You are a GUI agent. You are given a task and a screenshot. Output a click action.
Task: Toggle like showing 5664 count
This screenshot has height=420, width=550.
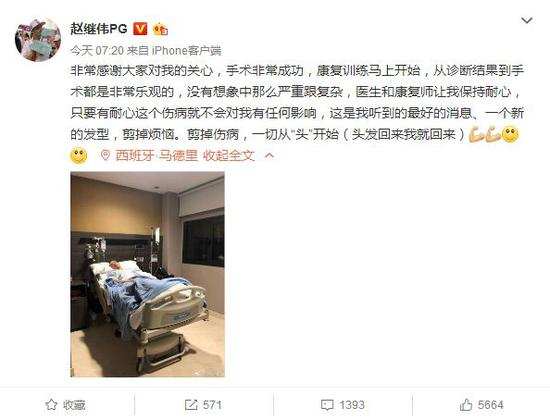click(x=482, y=405)
